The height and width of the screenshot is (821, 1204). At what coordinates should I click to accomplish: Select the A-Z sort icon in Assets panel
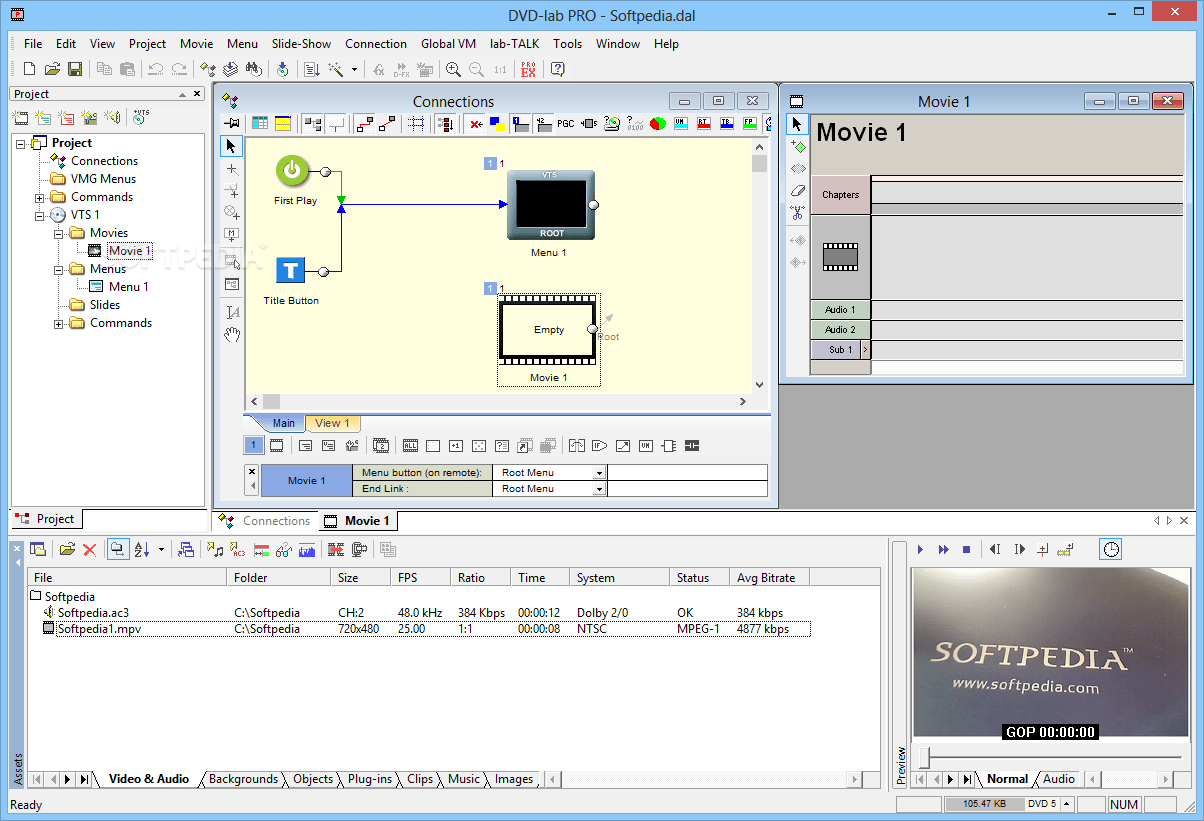pos(140,548)
